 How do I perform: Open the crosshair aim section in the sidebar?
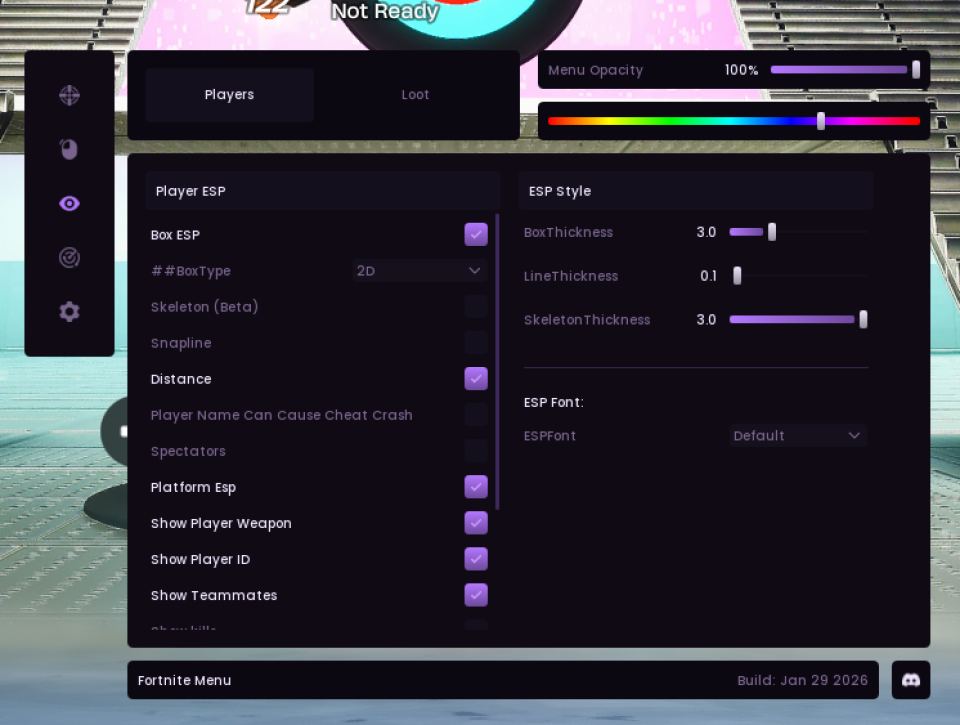(x=69, y=96)
